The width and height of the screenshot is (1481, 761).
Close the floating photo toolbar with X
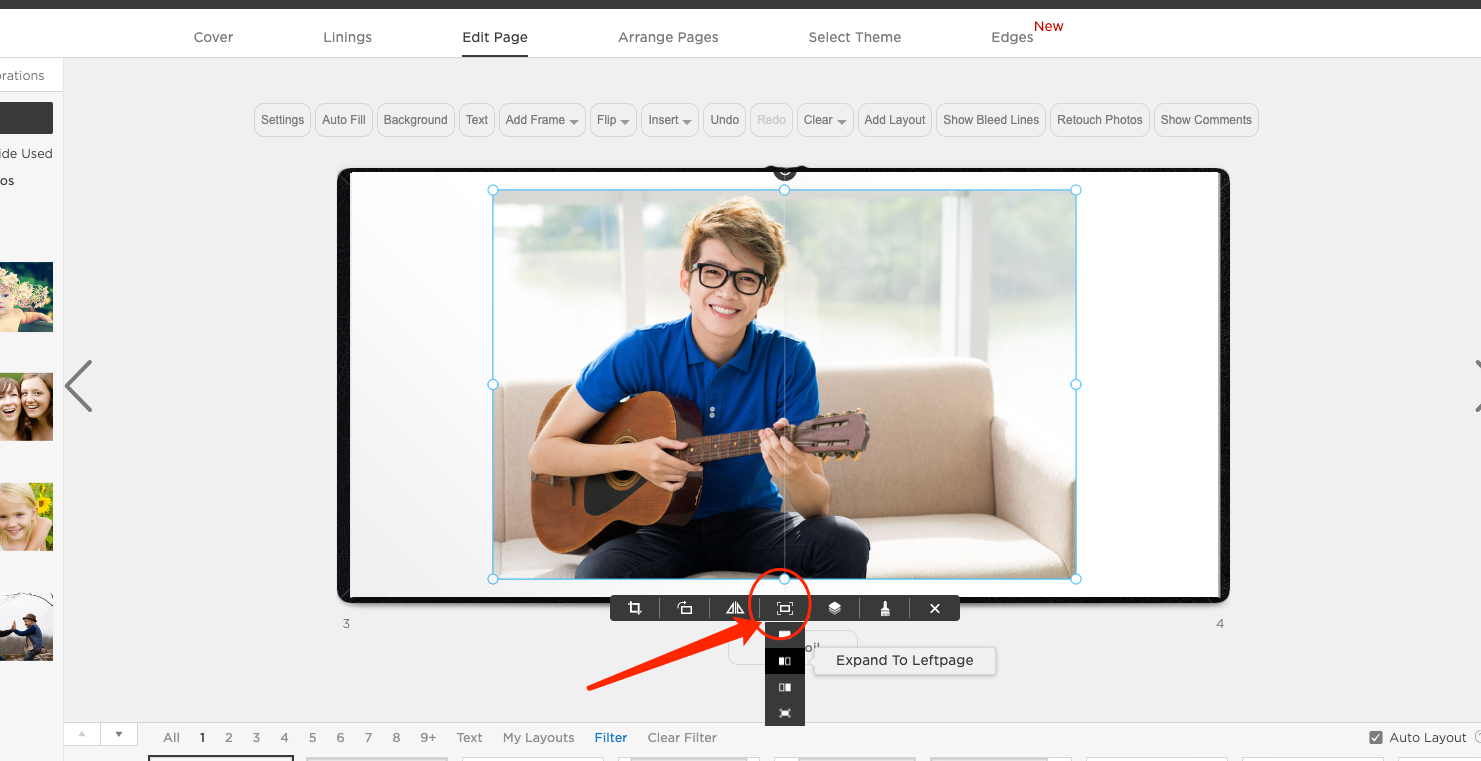click(935, 608)
